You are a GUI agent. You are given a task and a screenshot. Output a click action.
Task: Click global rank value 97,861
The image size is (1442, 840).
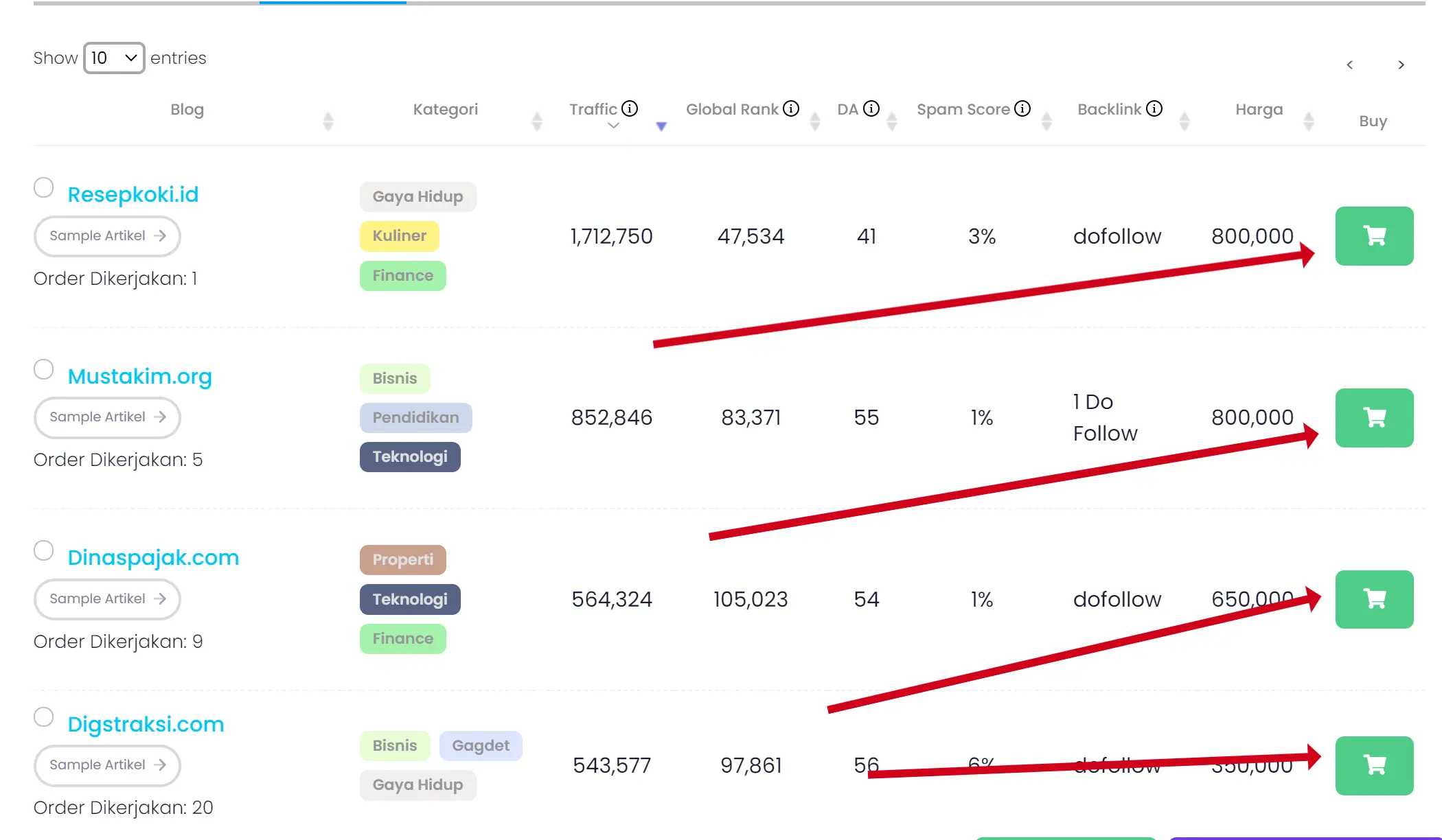pos(751,765)
